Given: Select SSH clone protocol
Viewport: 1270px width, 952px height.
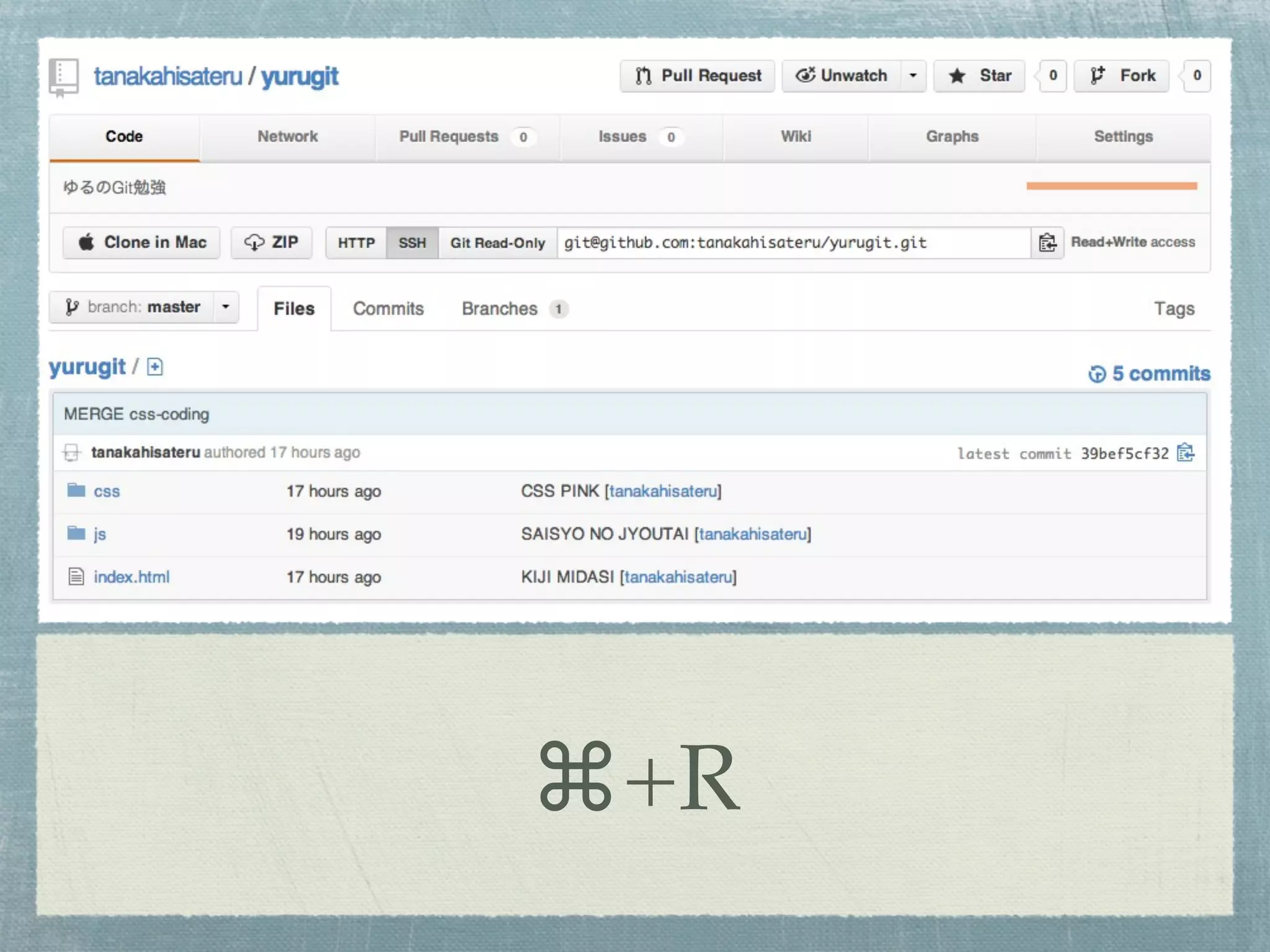Looking at the screenshot, I should click(412, 242).
